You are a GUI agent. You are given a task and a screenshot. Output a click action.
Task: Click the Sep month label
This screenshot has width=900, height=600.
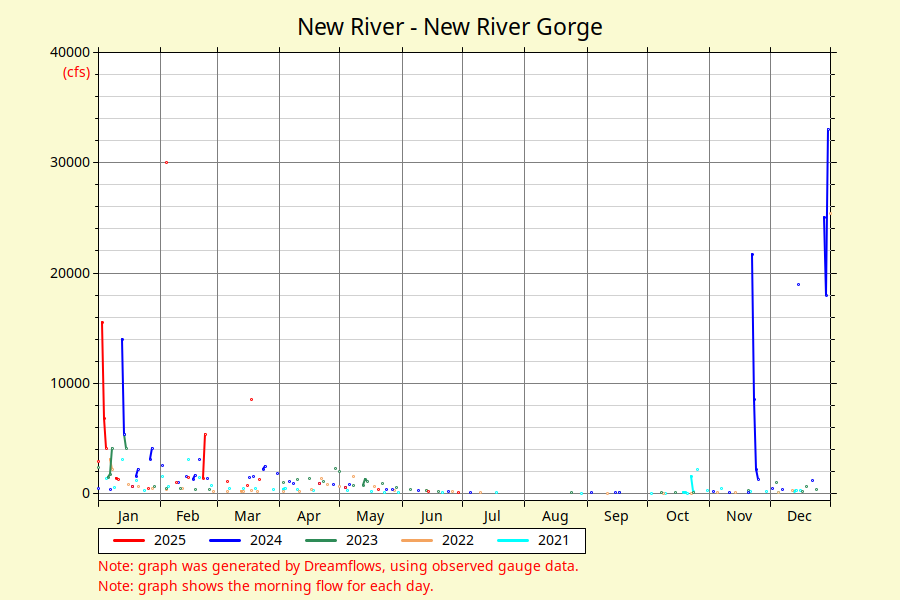tap(616, 516)
